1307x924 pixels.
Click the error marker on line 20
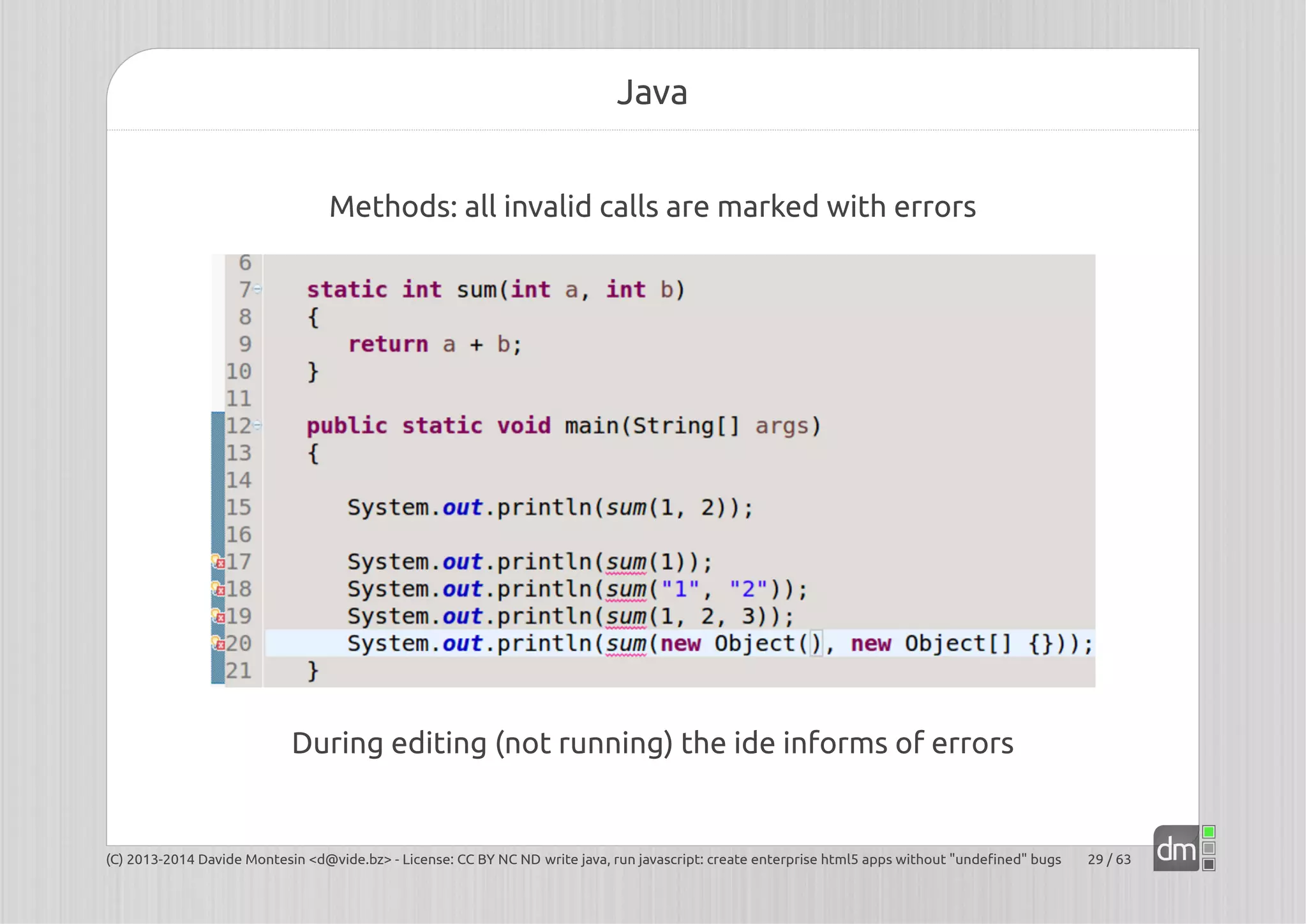click(x=218, y=643)
